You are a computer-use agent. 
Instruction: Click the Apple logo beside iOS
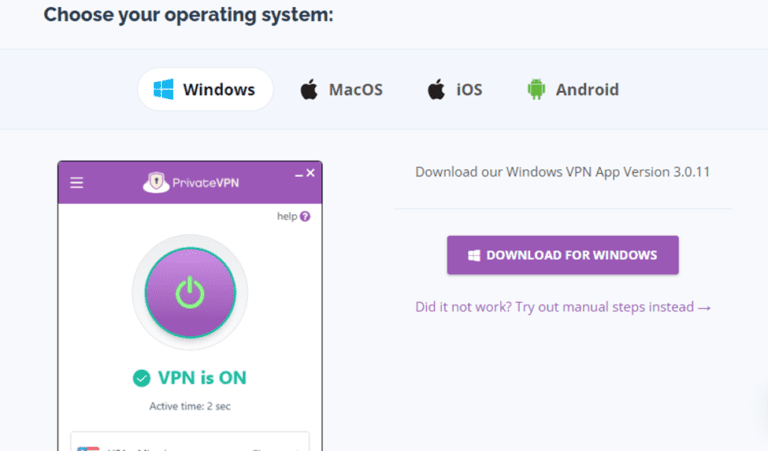(436, 90)
